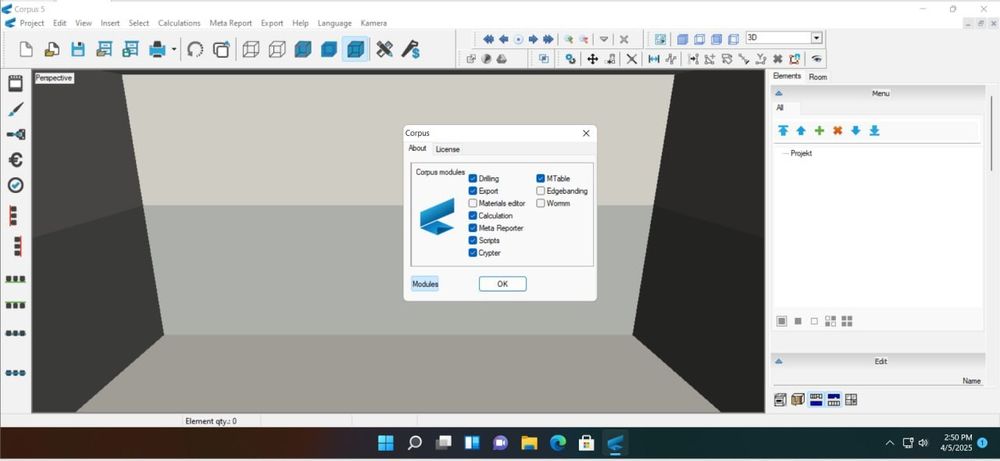This screenshot has width=1000, height=461.
Task: Toggle the Drilling module checkbox
Action: (x=473, y=179)
